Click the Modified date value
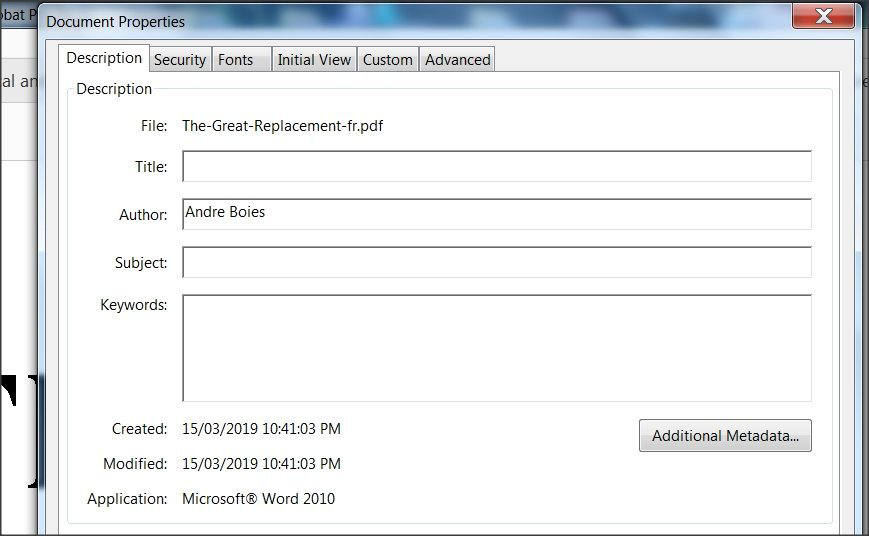 262,463
